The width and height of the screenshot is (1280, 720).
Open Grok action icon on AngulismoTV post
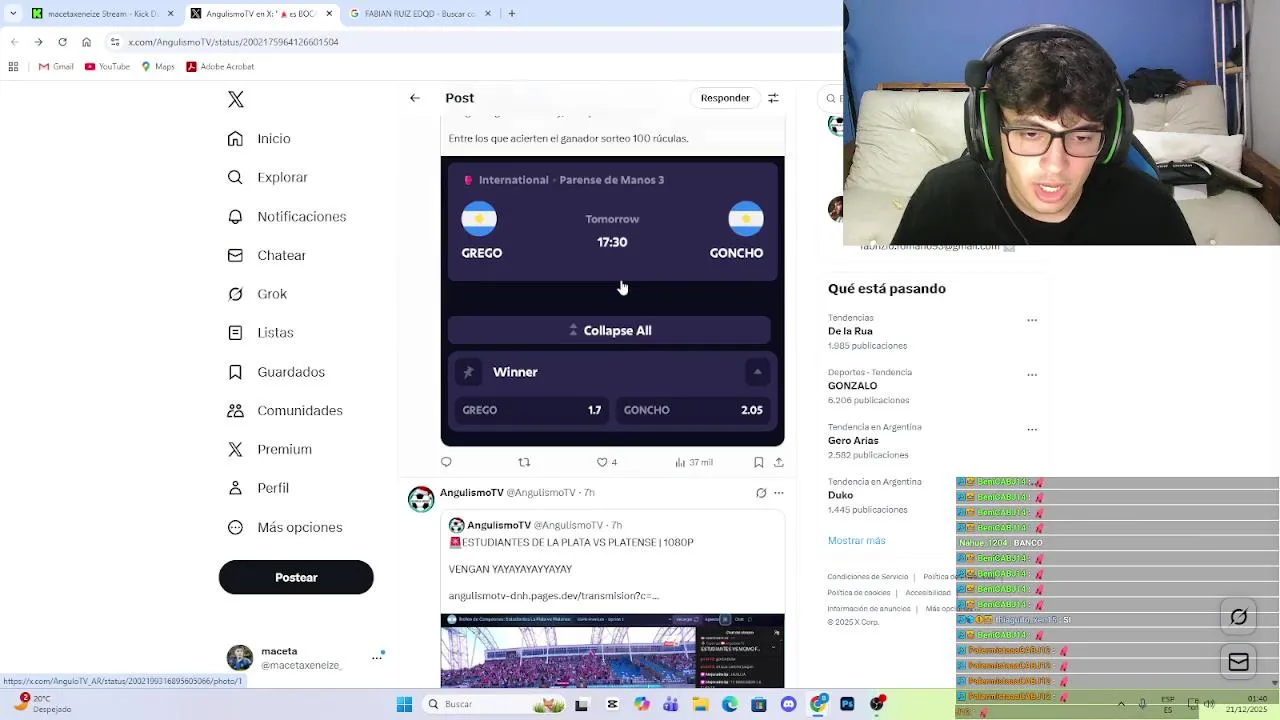click(761, 493)
